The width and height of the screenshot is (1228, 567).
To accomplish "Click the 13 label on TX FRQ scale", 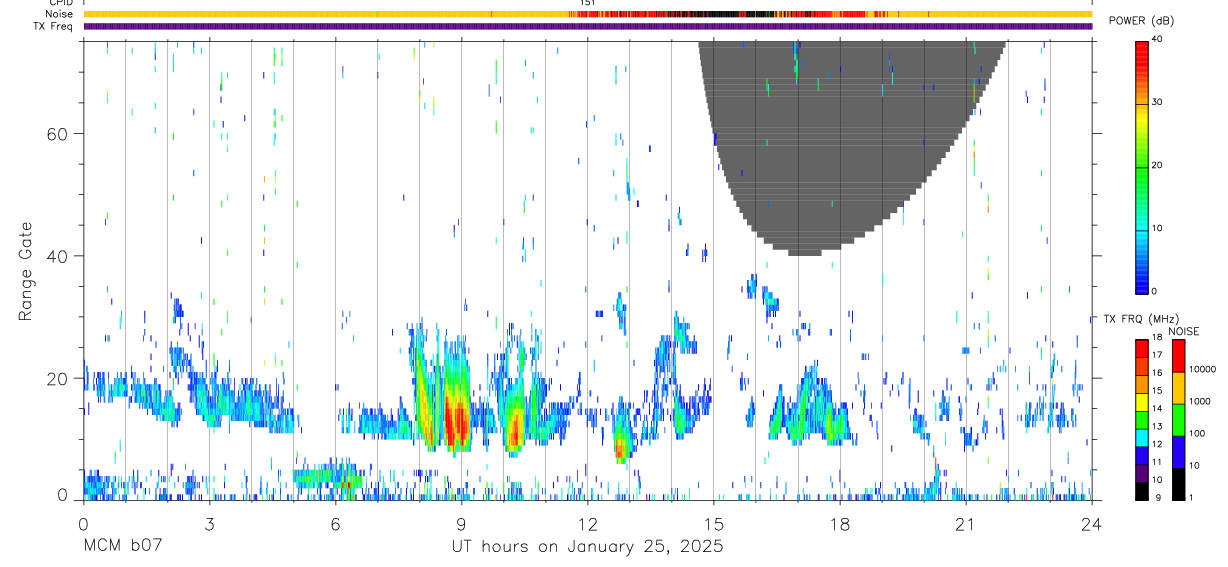I will point(1158,426).
